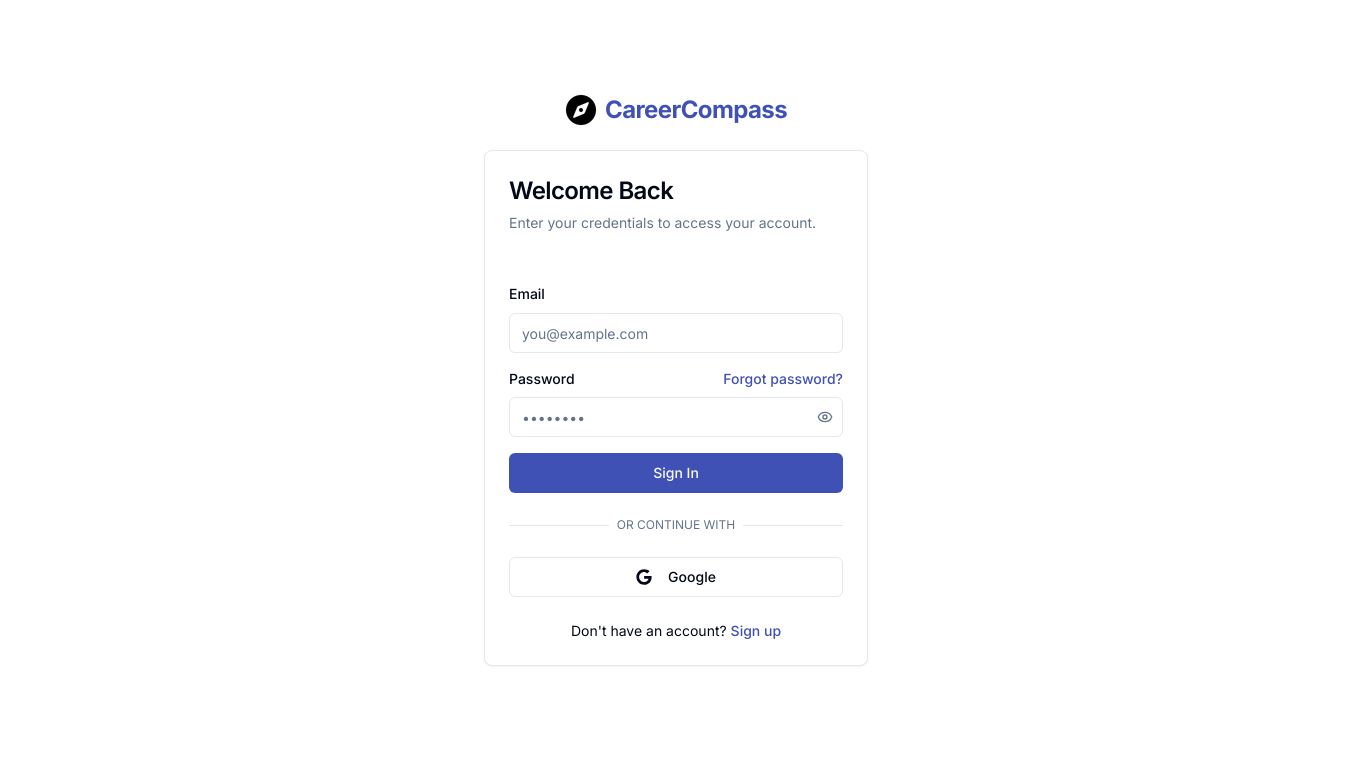This screenshot has width=1352, height=760.
Task: Click the masked password dots
Action: [x=554, y=418]
